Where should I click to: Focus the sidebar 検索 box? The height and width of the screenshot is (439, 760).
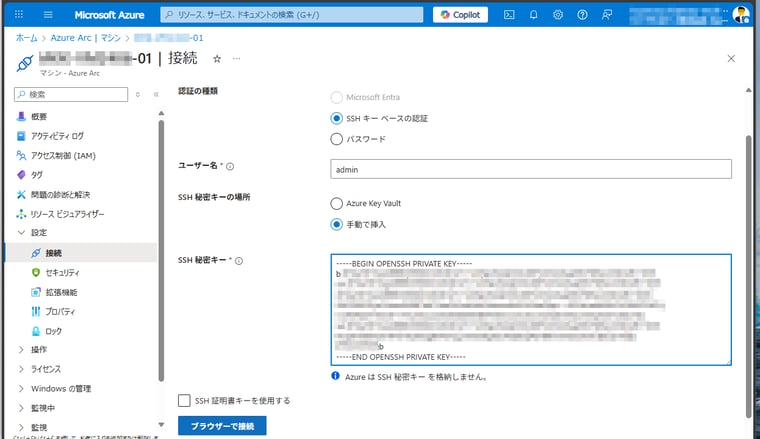[x=71, y=94]
